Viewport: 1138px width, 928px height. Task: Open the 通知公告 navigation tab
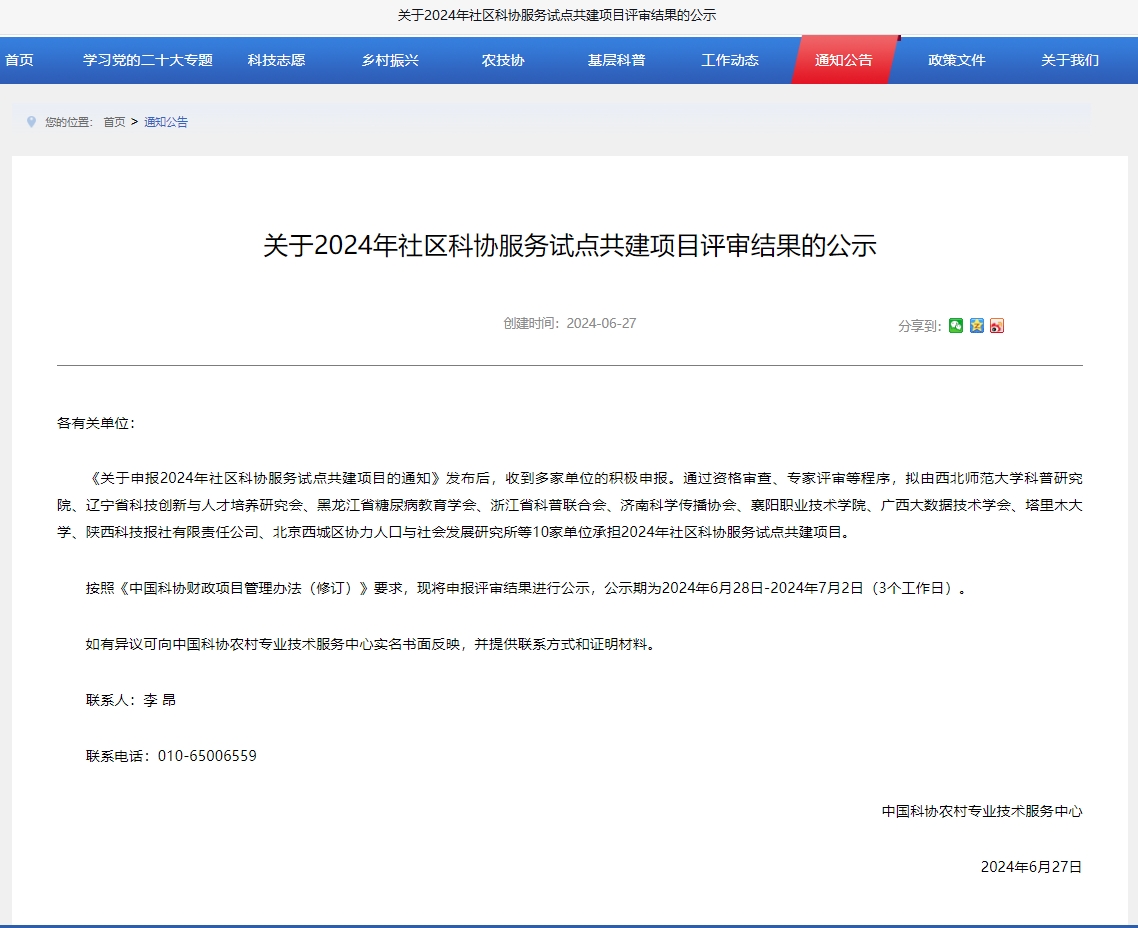(x=845, y=59)
